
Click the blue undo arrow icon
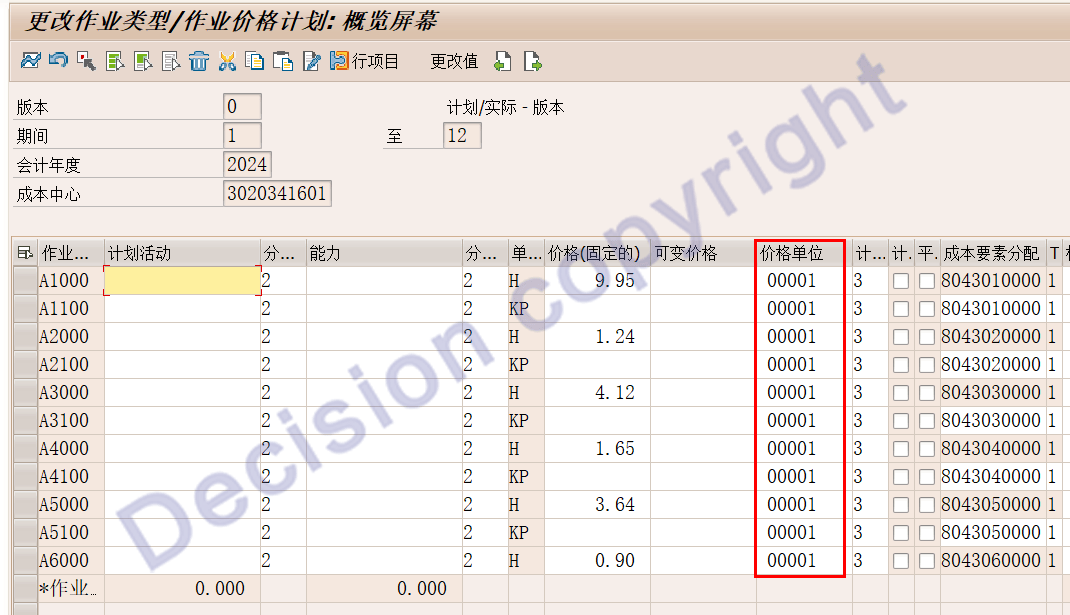(58, 61)
